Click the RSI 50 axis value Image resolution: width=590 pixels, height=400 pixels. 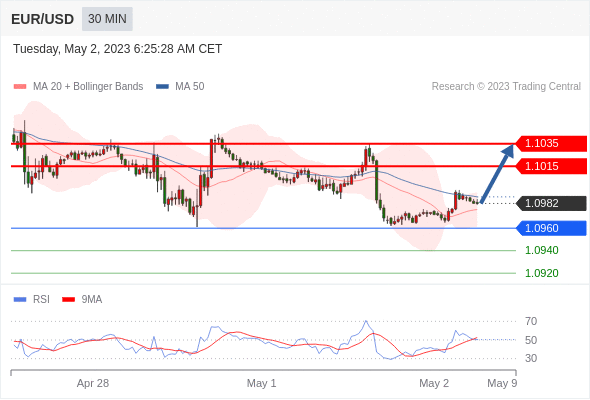tap(531, 340)
